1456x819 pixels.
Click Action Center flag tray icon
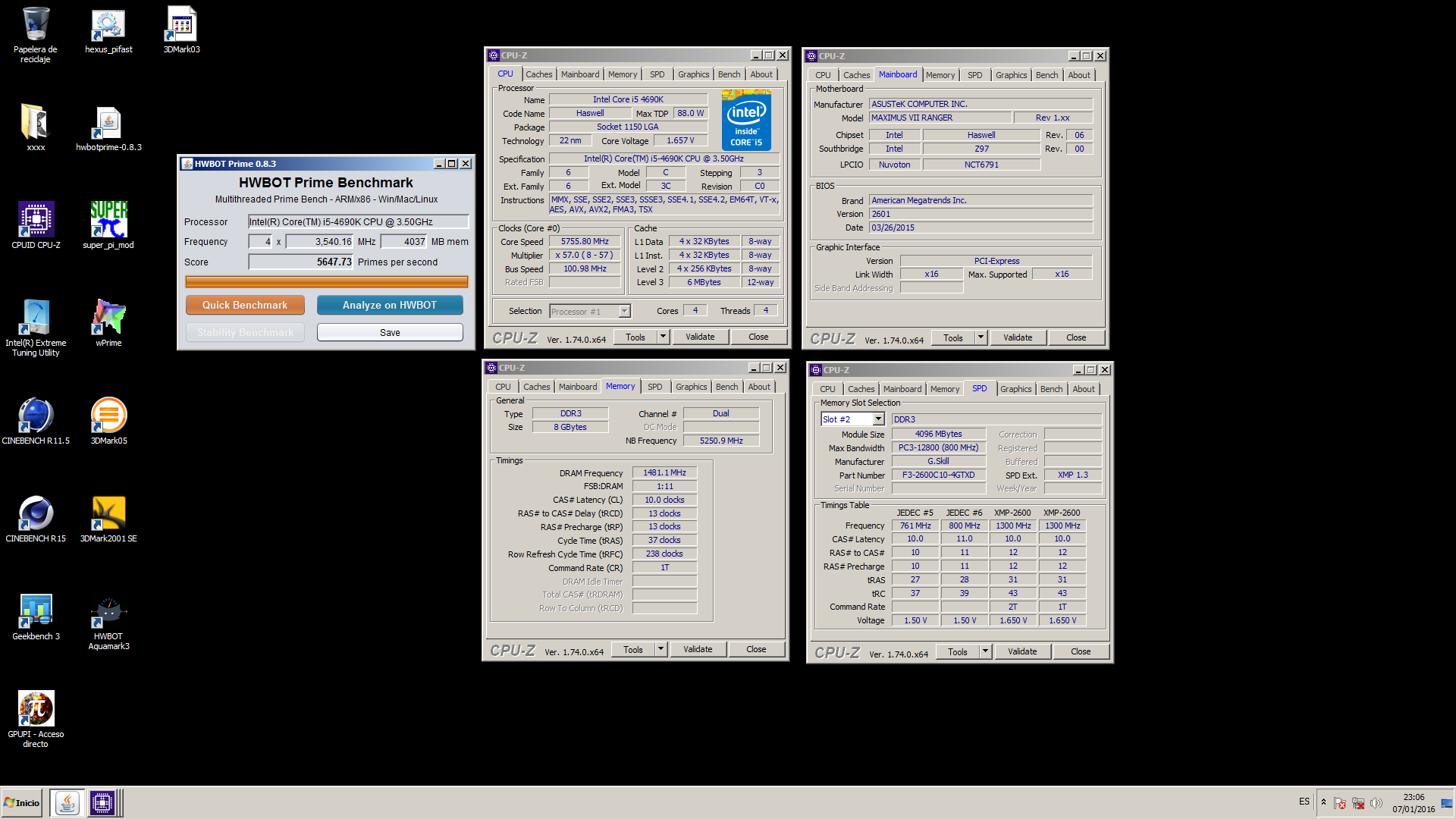1340,803
